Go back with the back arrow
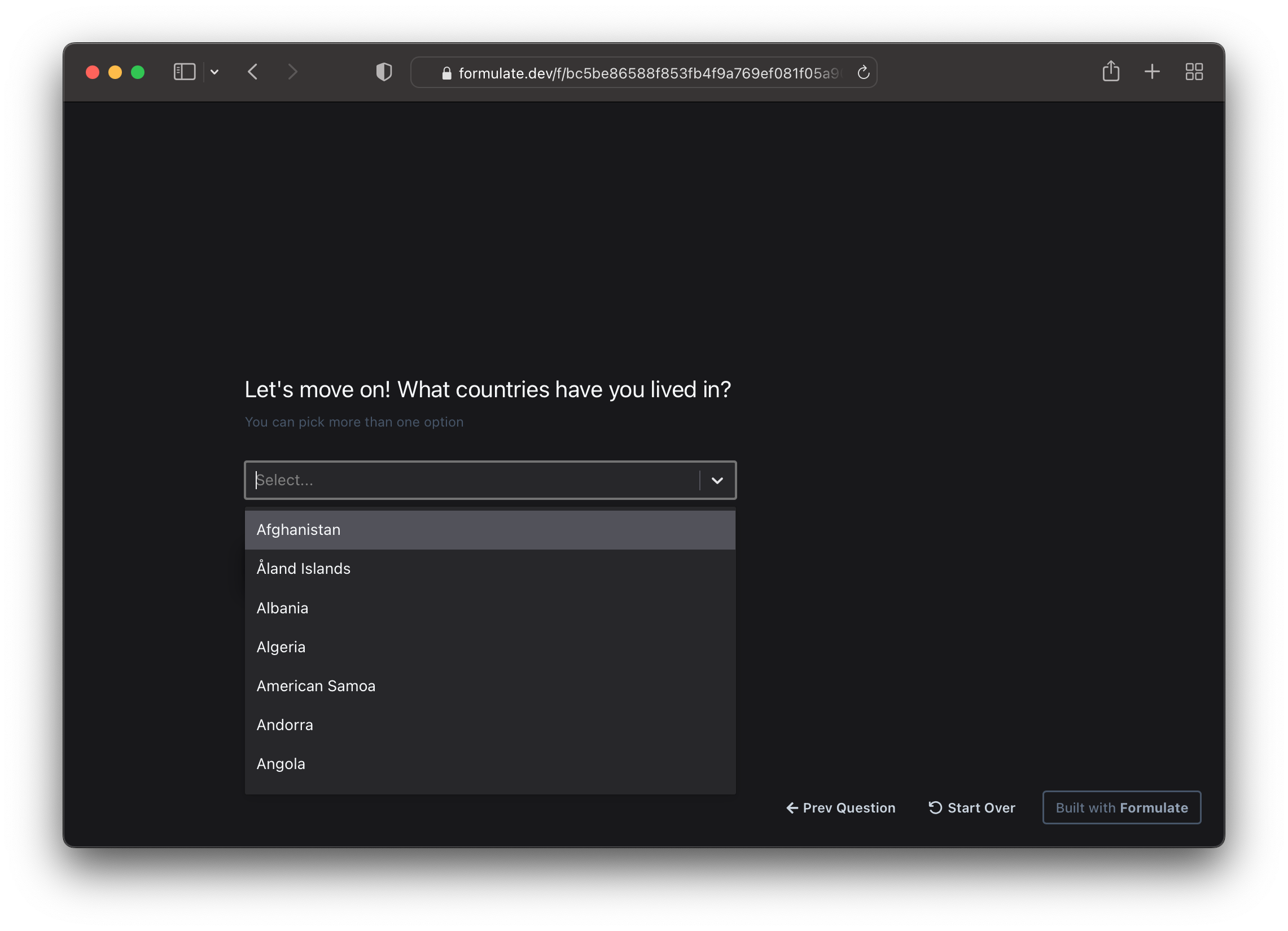The height and width of the screenshot is (931, 1288). (x=253, y=72)
